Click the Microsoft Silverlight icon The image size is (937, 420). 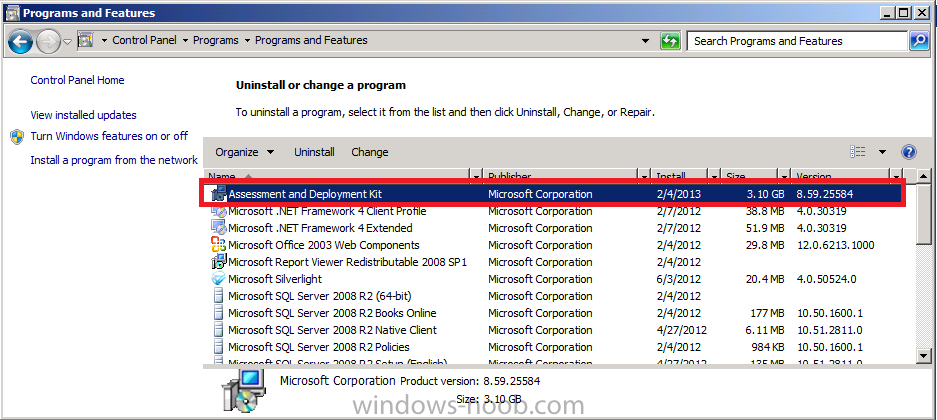click(219, 278)
